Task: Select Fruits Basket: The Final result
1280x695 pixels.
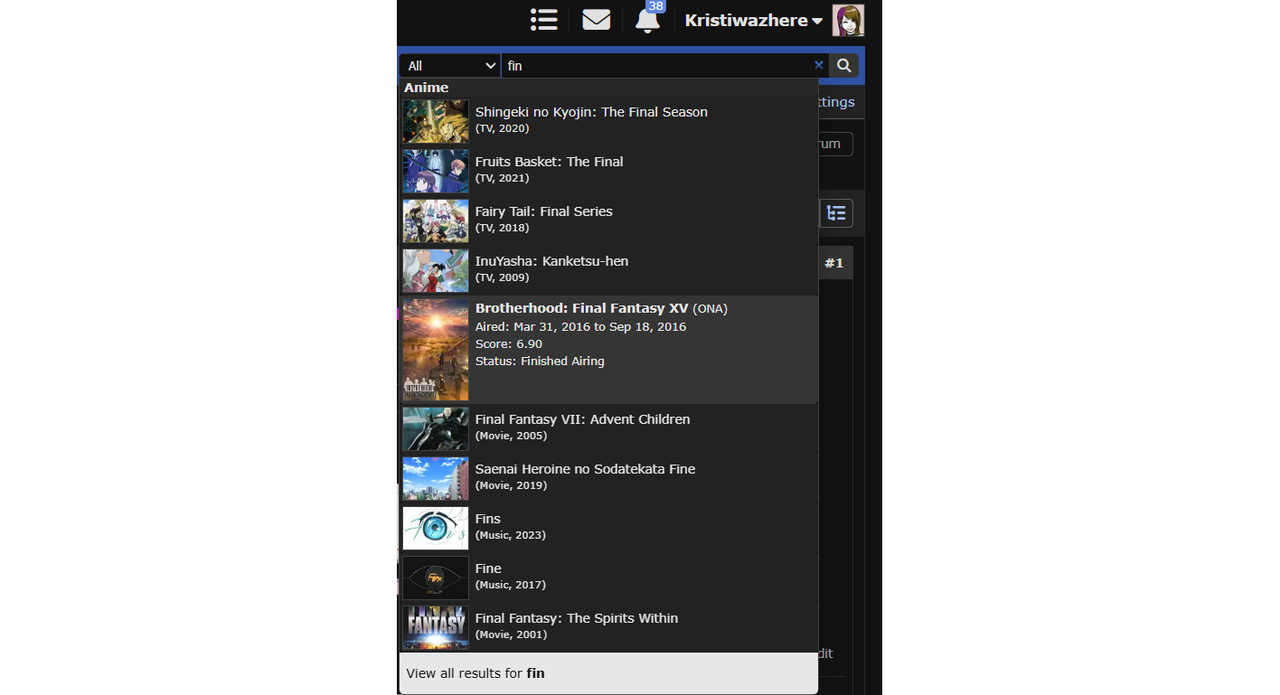Action: click(609, 171)
